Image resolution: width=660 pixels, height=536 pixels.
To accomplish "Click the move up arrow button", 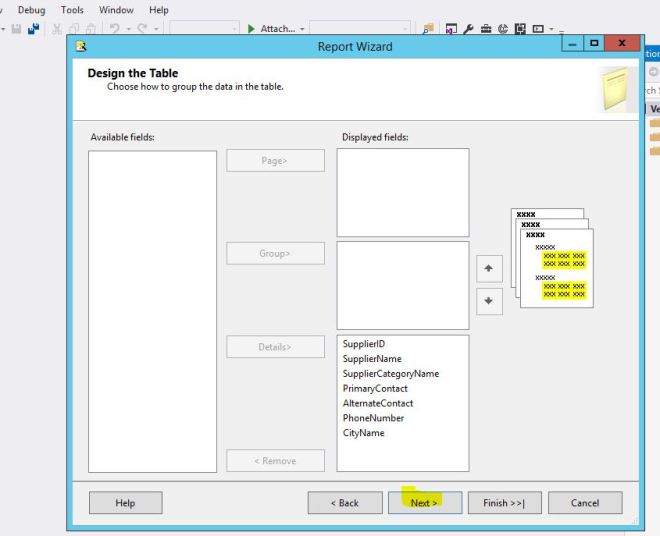I will pyautogui.click(x=489, y=268).
